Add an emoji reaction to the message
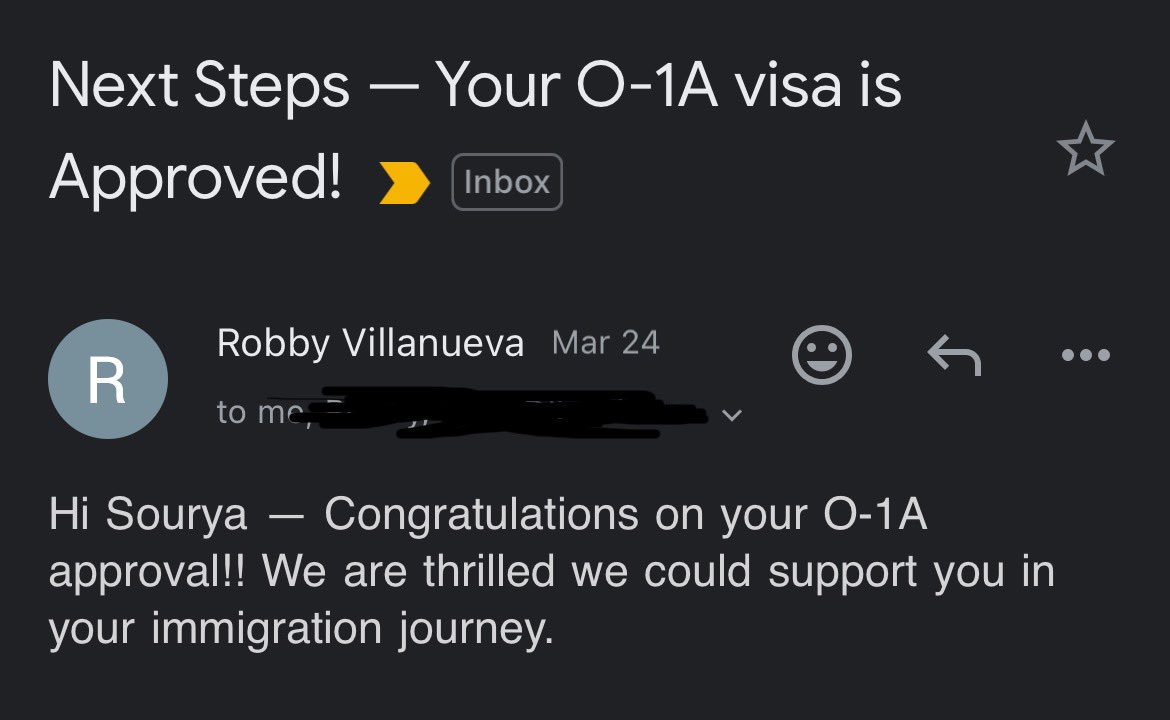The width and height of the screenshot is (1170, 720). point(822,354)
